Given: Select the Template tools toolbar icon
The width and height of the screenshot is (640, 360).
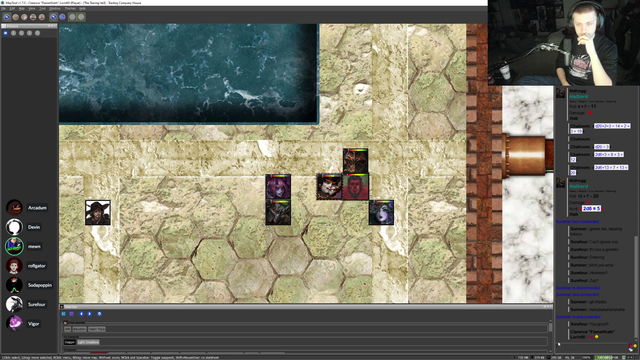Looking at the screenshot, I should point(24,17).
